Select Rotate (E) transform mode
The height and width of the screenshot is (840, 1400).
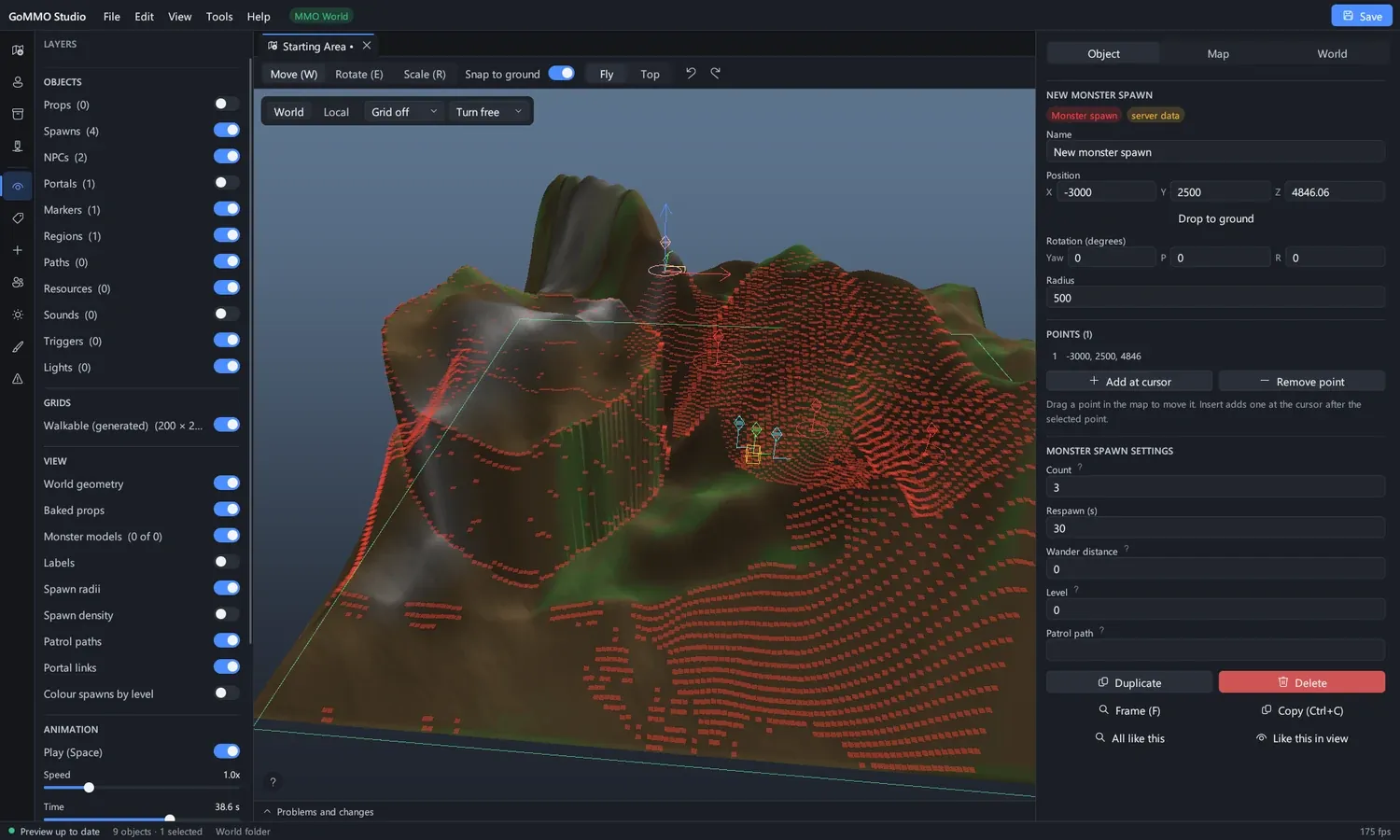(x=359, y=74)
